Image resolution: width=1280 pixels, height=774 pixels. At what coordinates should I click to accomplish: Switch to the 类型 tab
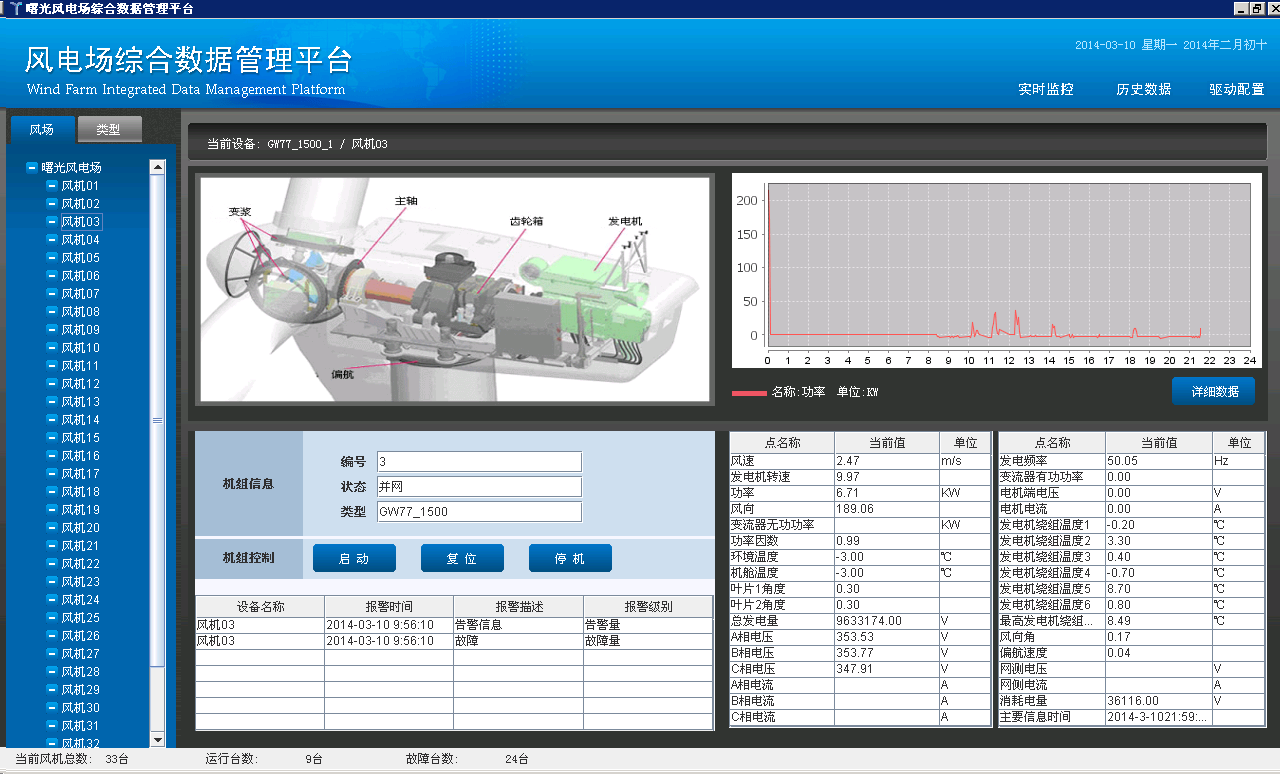point(108,129)
